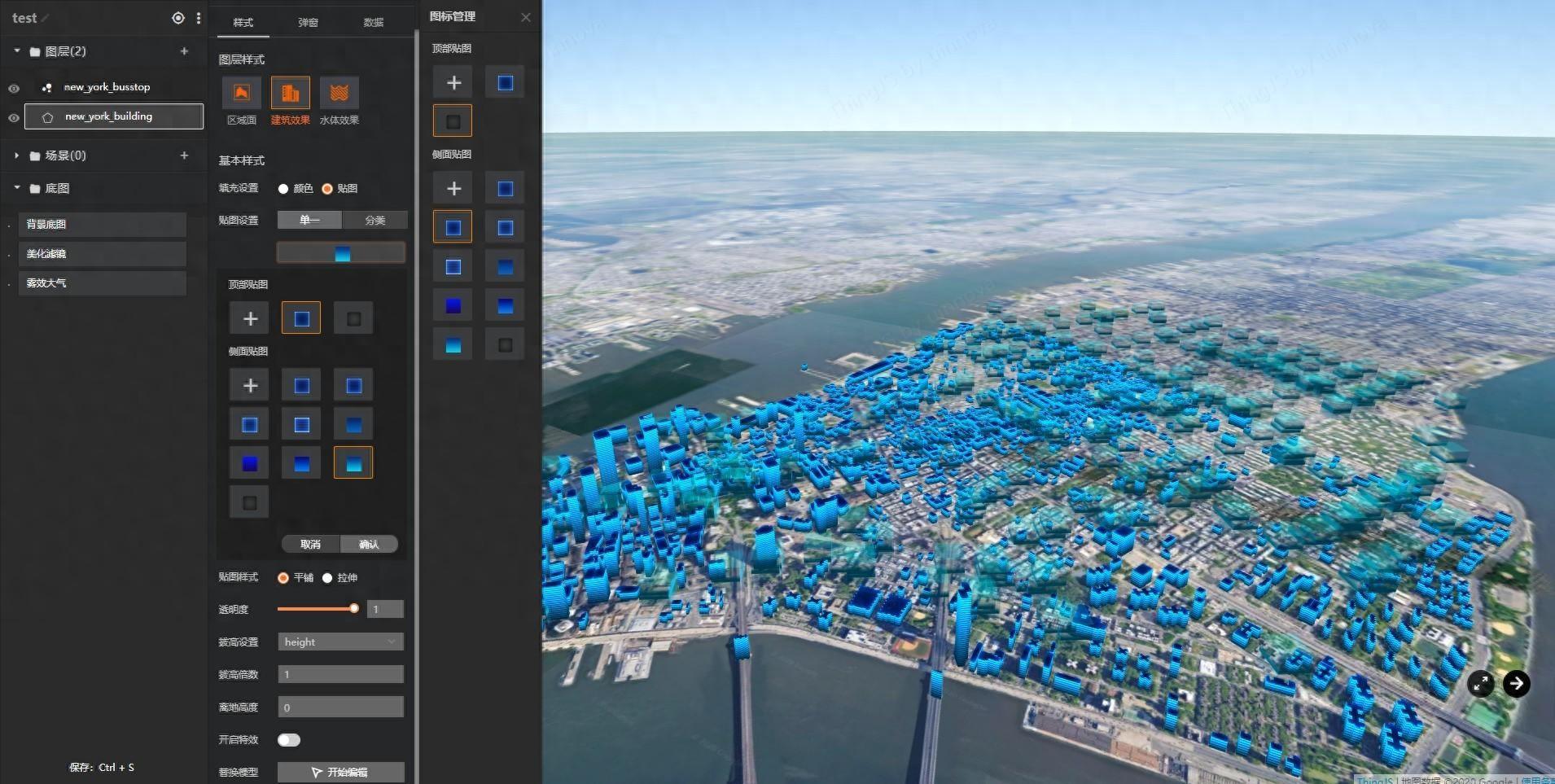This screenshot has width=1555, height=784.
Task: Switch to the 数据 tab
Action: [374, 23]
